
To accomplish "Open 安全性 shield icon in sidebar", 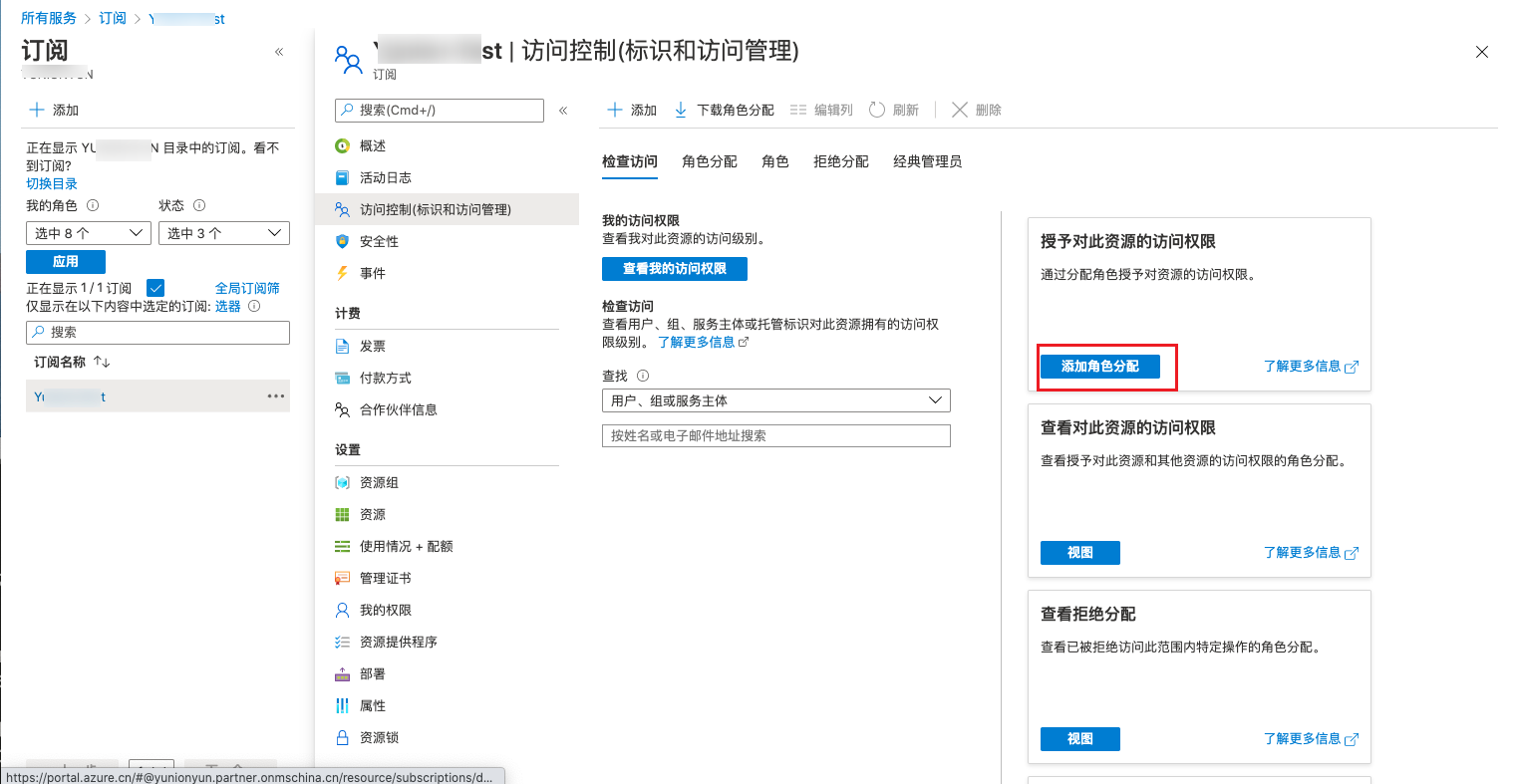I will (x=343, y=241).
